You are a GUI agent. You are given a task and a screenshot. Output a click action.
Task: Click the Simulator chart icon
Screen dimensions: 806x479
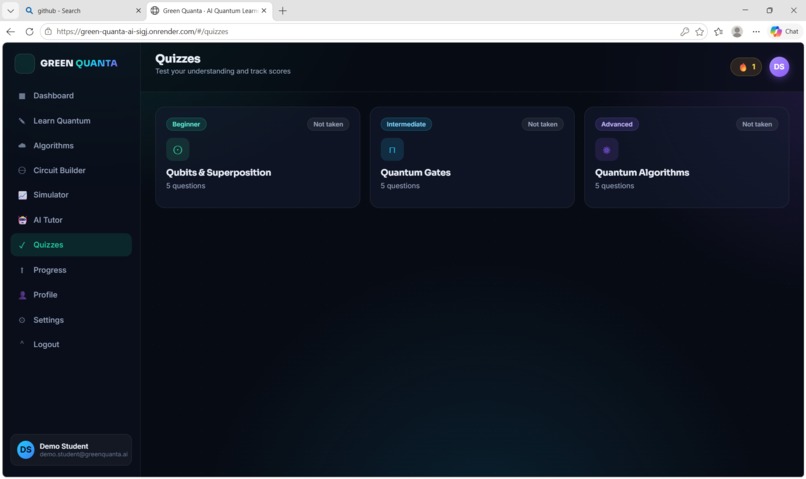(x=22, y=195)
